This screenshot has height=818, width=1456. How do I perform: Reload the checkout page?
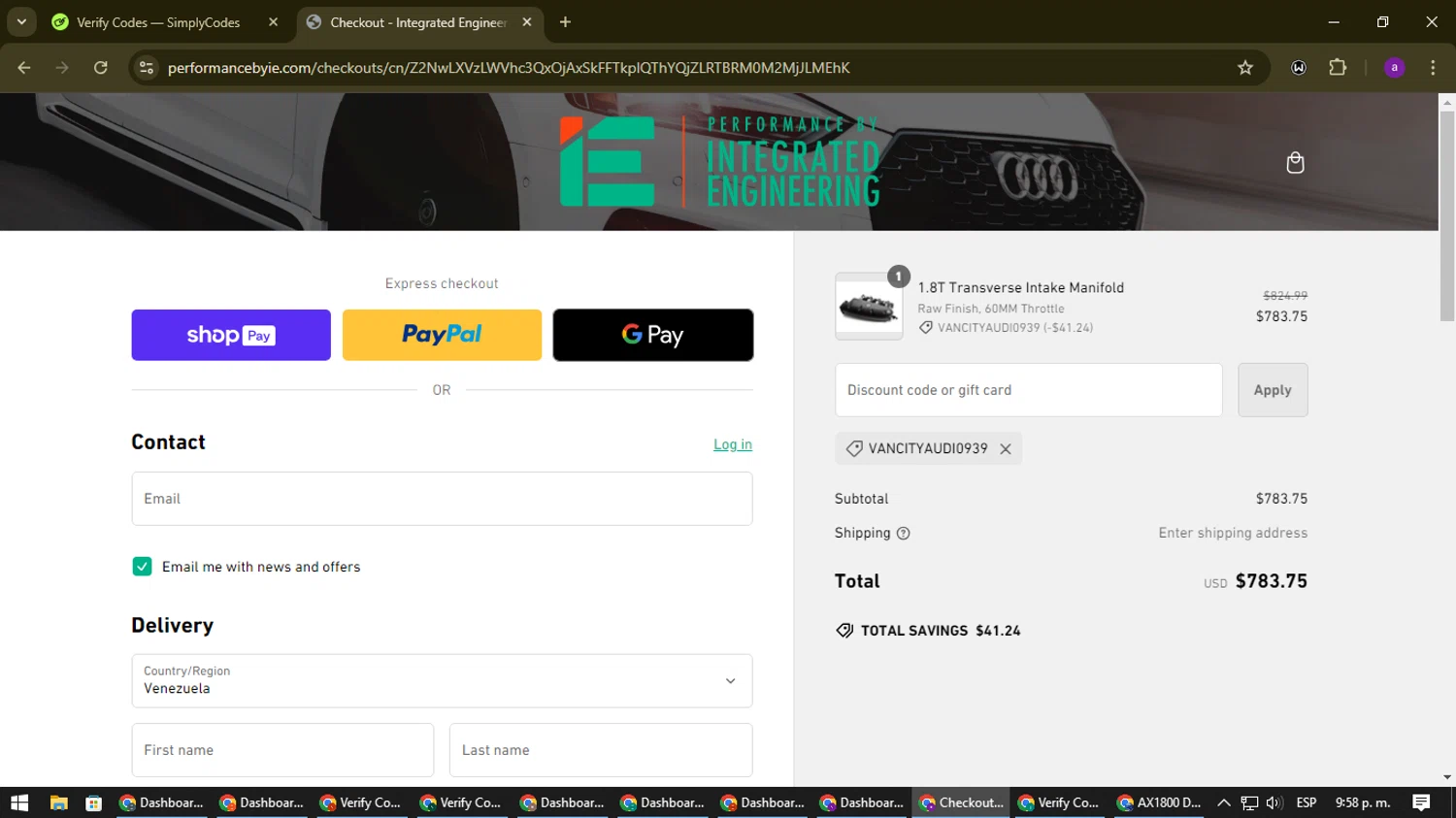point(100,67)
